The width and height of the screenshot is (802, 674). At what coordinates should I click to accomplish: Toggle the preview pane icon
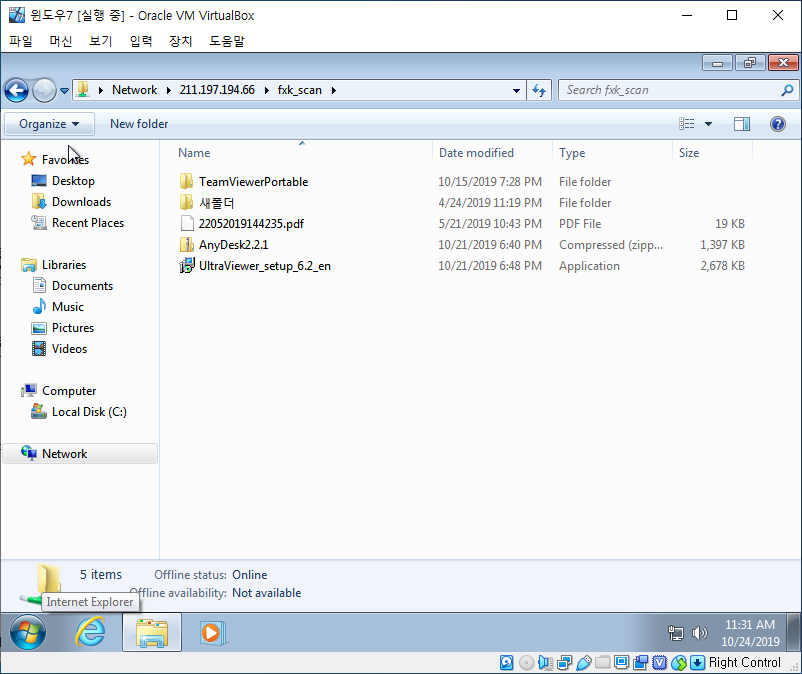point(741,124)
